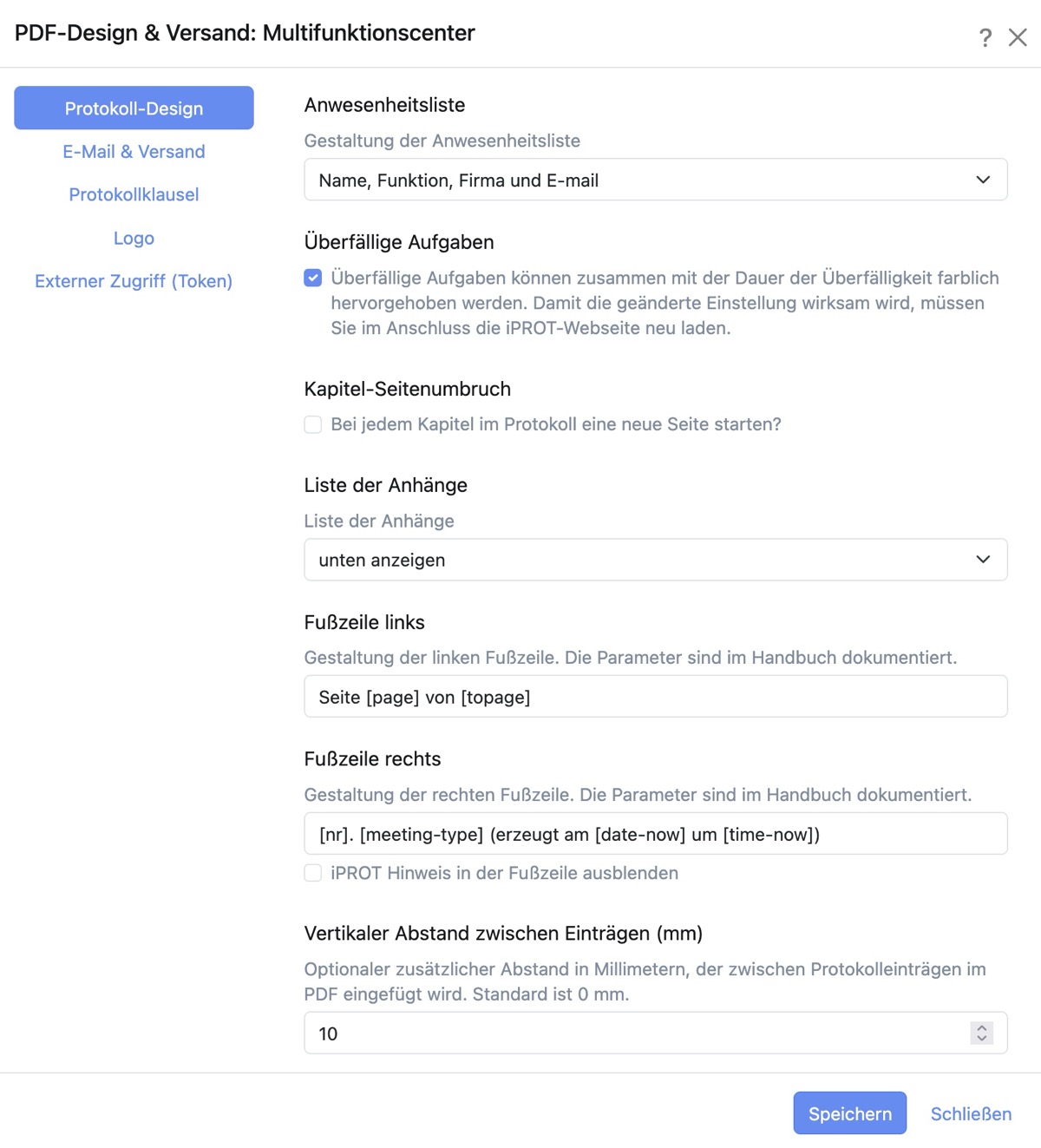The height and width of the screenshot is (1148, 1041).
Task: Click chevron of Name, Funktion, Firma dropdown
Action: [983, 180]
